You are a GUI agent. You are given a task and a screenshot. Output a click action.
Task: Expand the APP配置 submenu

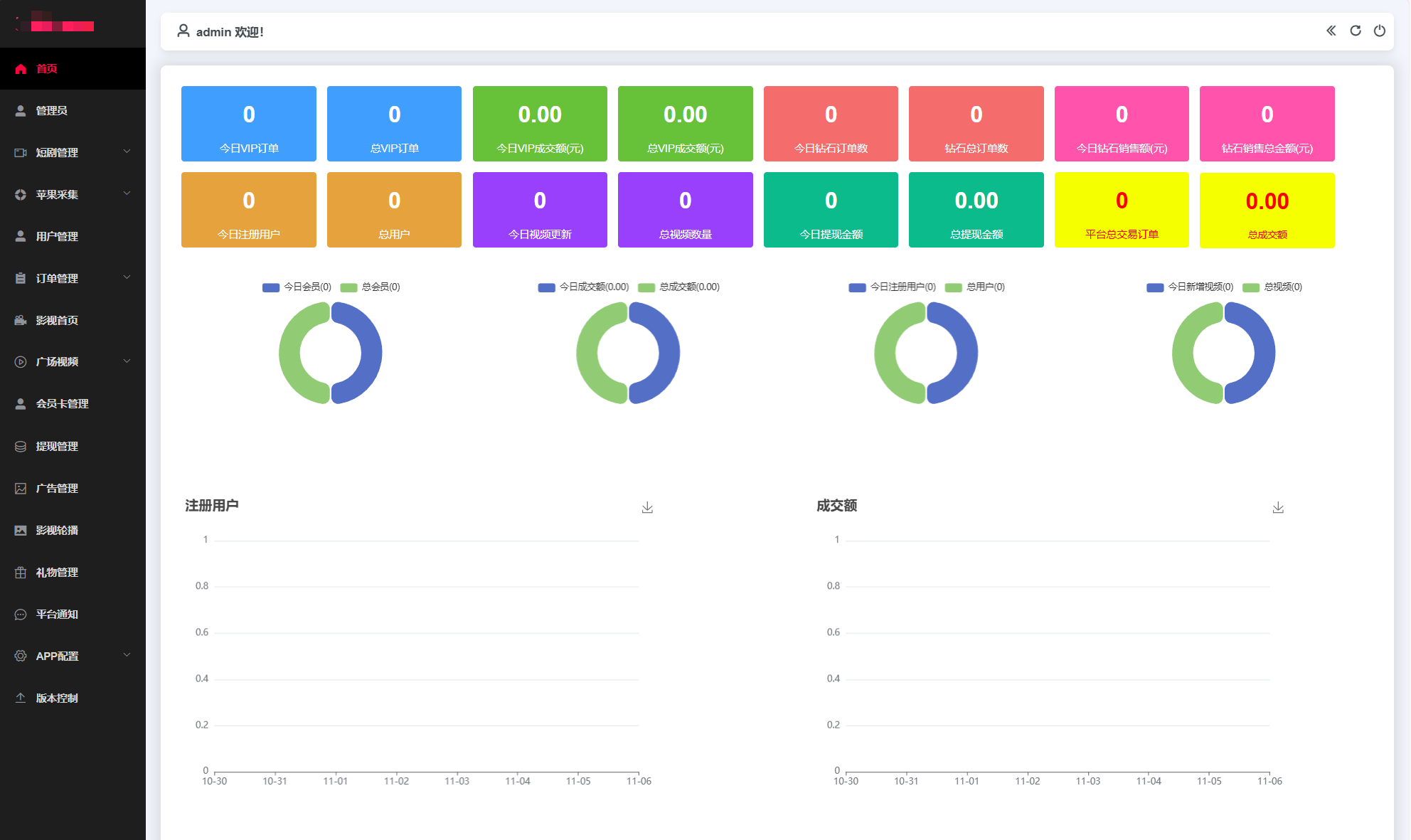(x=58, y=656)
